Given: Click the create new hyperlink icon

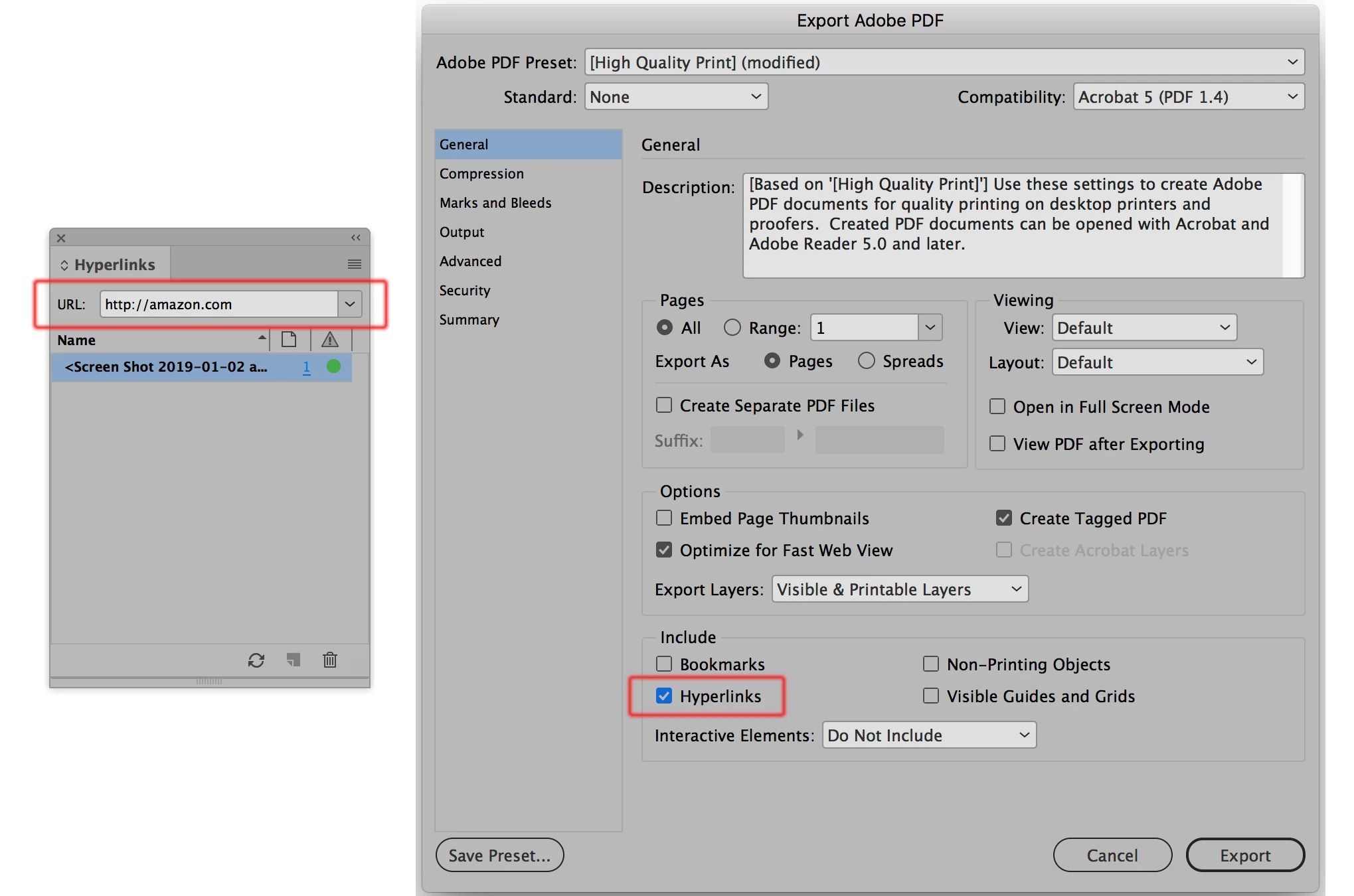Looking at the screenshot, I should click(294, 660).
